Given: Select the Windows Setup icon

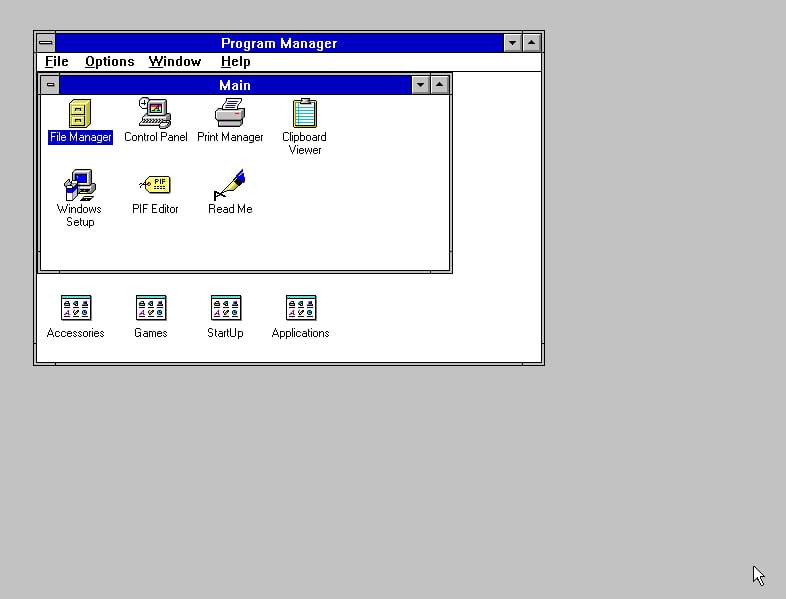Looking at the screenshot, I should pyautogui.click(x=80, y=185).
